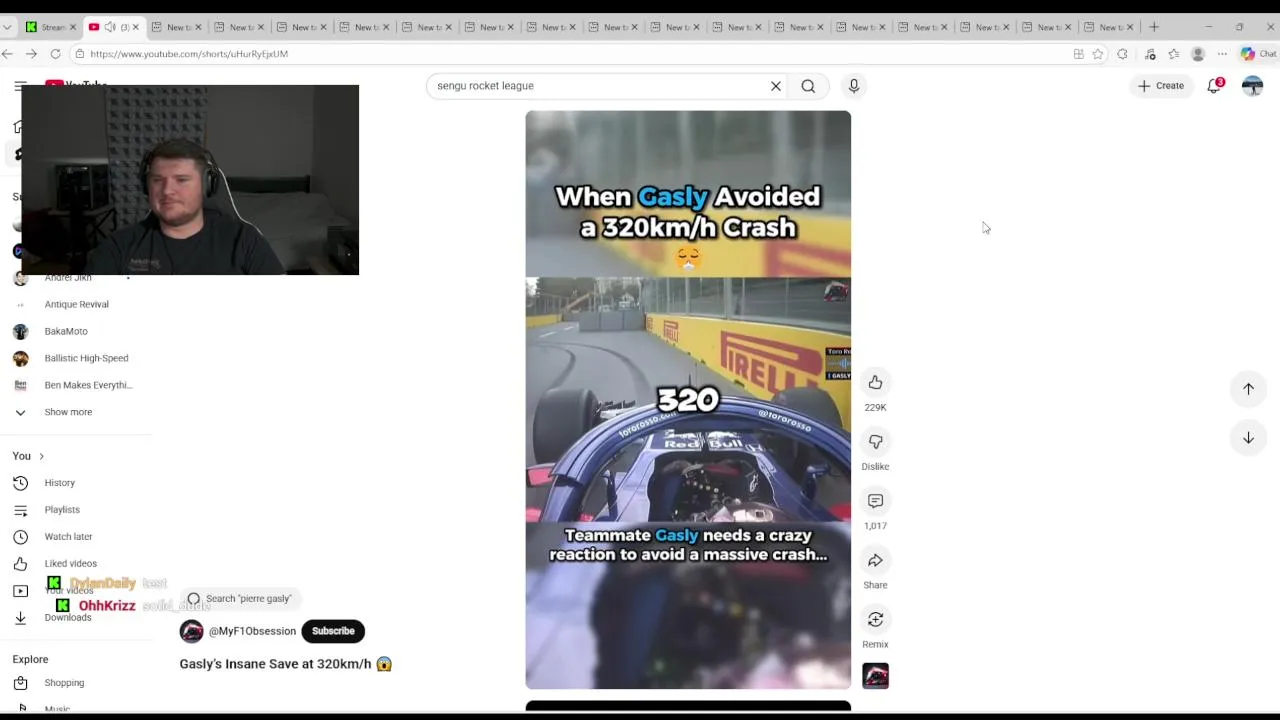This screenshot has height=720, width=1280.
Task: Expand Show more subscriptions
Action: click(x=68, y=412)
